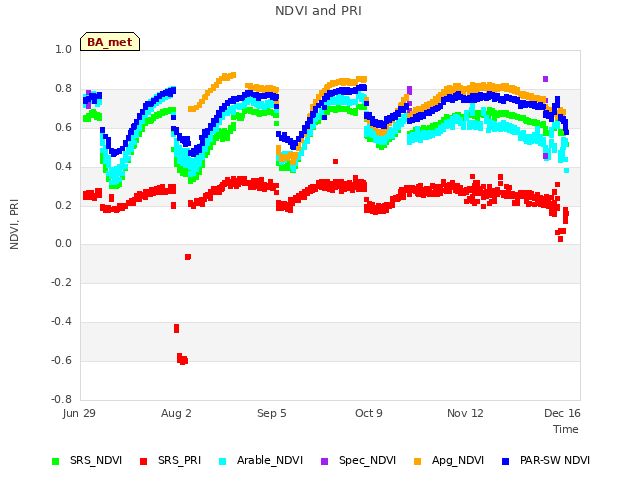The image size is (640, 480).
Task: Select the red SRS_PRI legend swatch
Action: (143, 461)
